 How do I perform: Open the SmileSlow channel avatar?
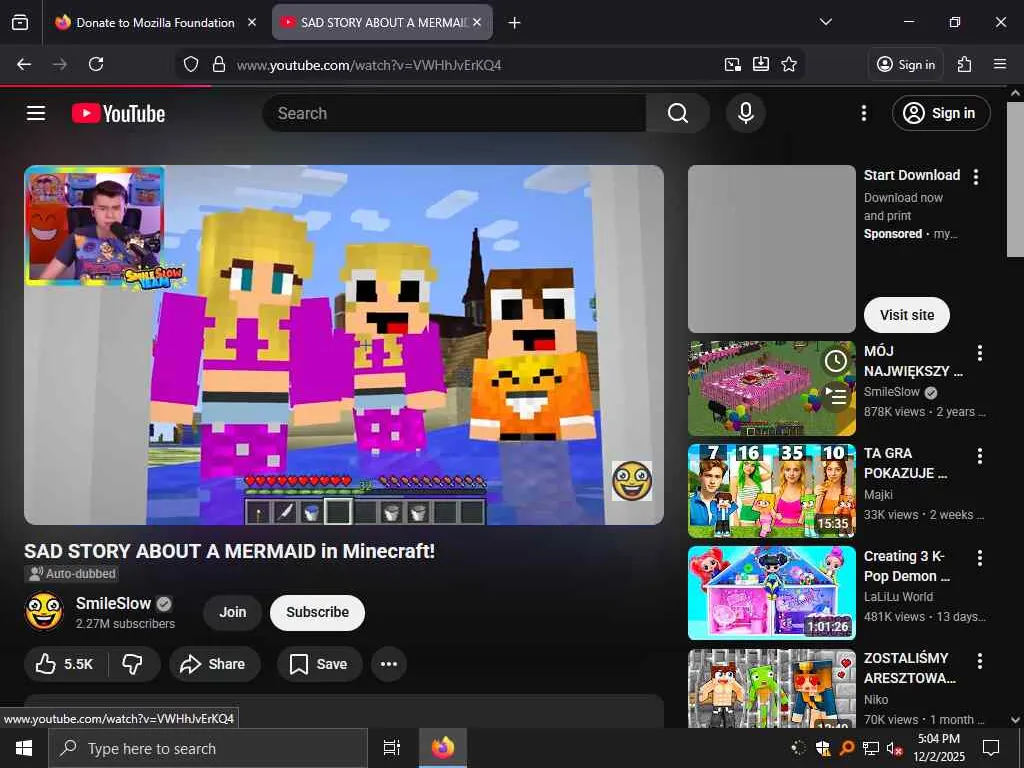44,612
